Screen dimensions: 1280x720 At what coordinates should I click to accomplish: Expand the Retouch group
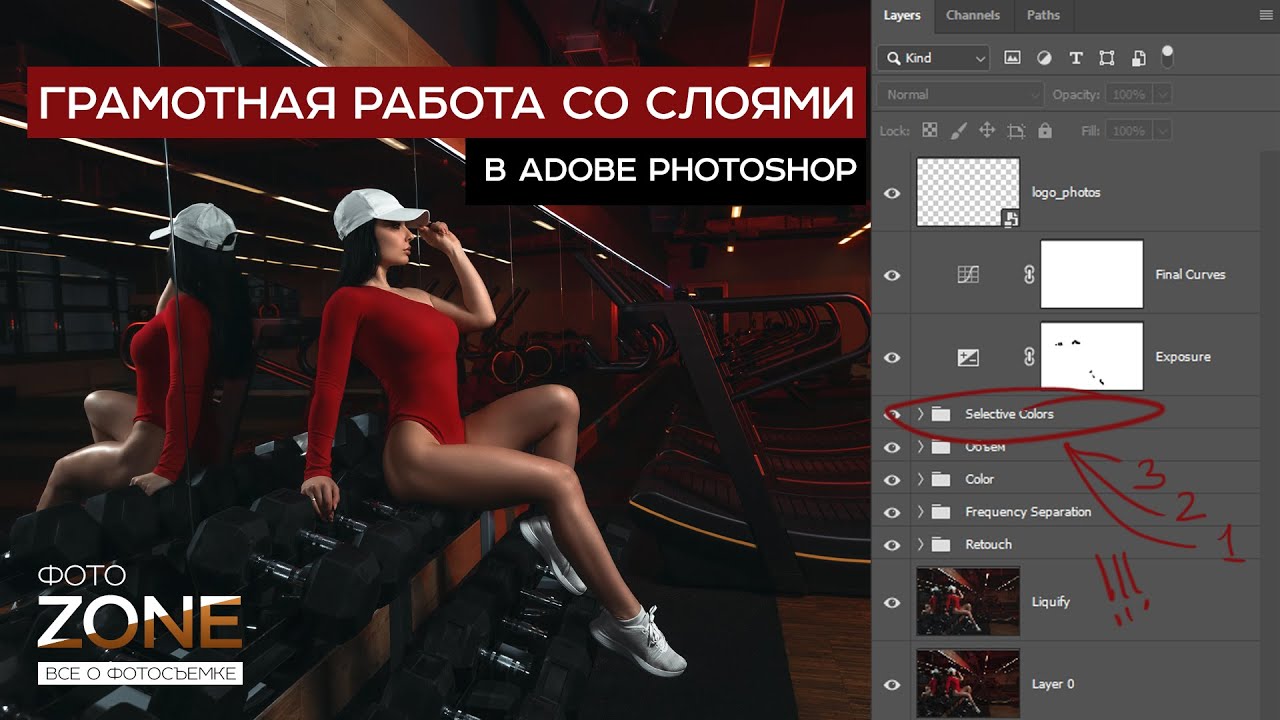tap(920, 544)
